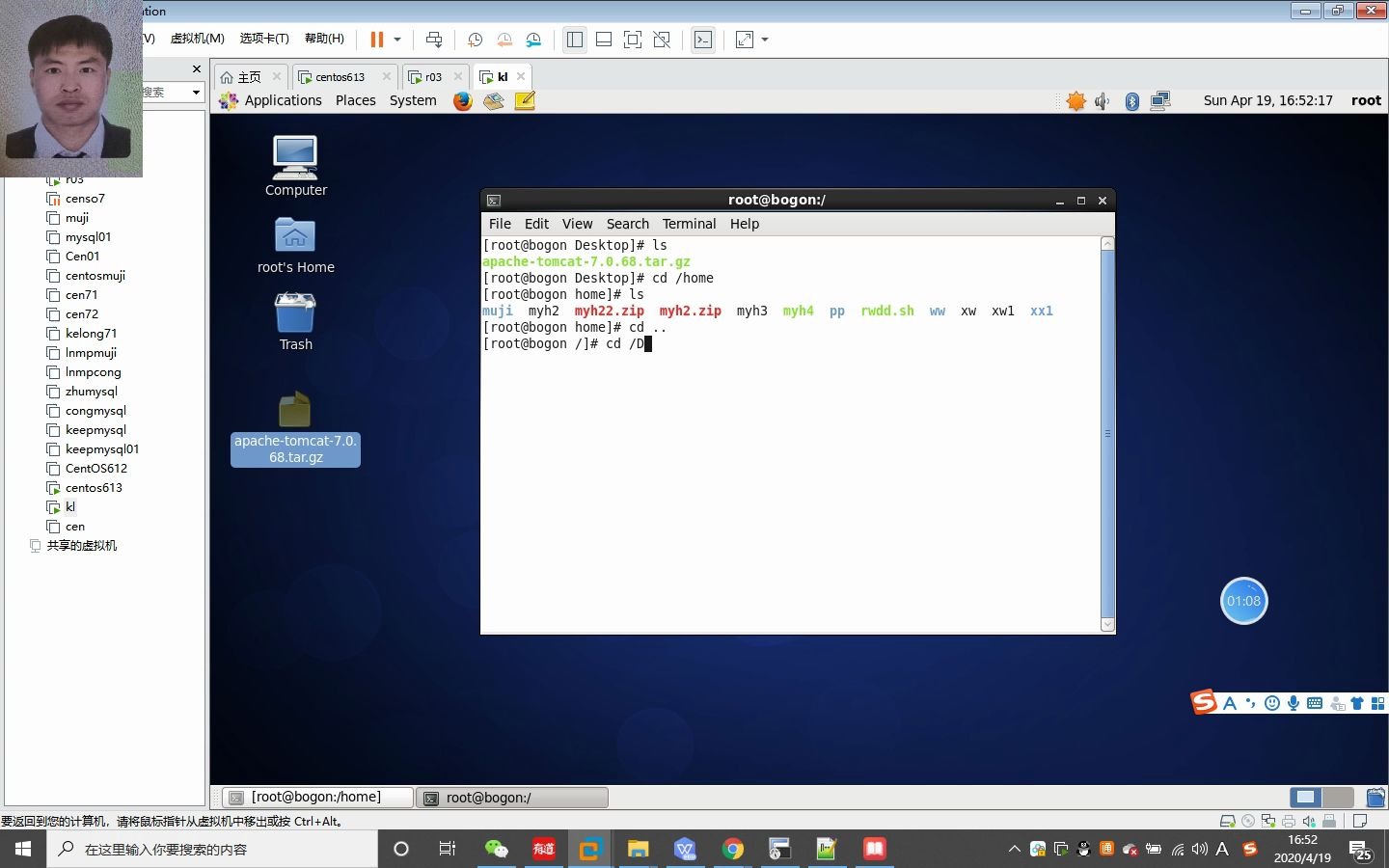The image size is (1389, 868).
Task: Switch the virtual machine to full screen mode
Action: point(632,40)
